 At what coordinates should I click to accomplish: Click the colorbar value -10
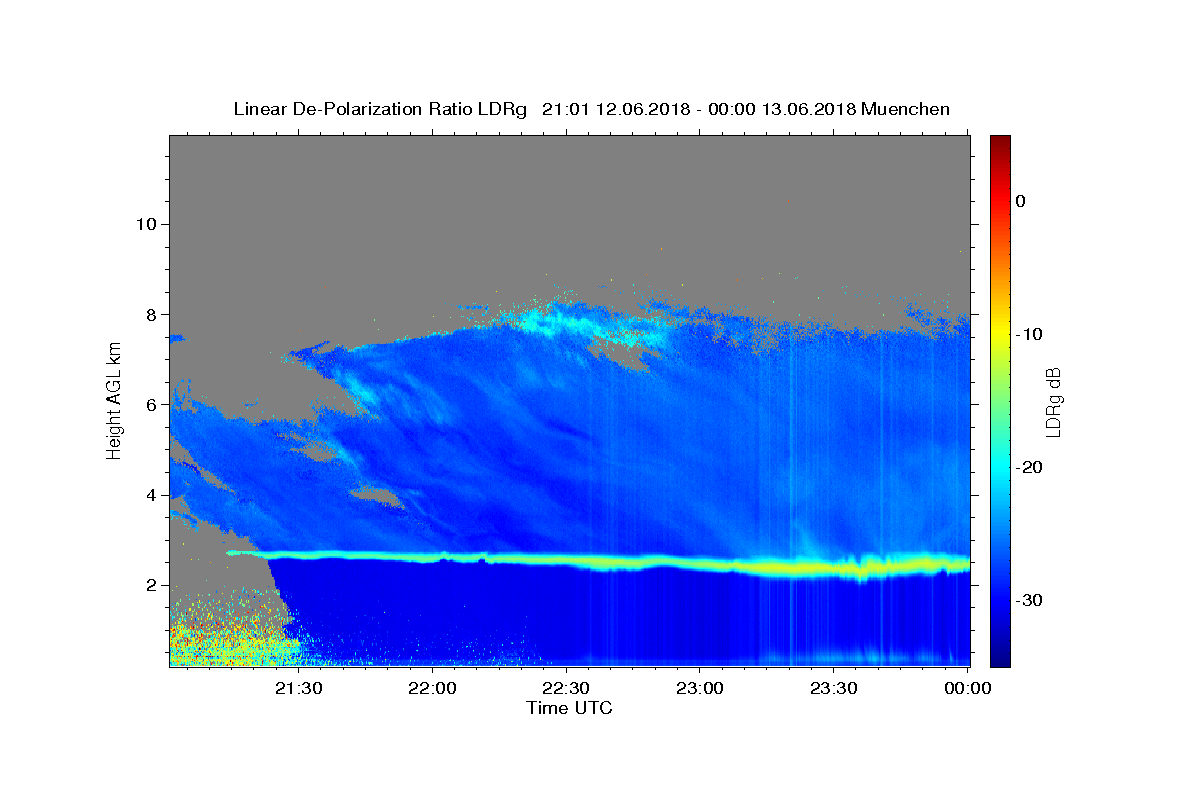1030,334
